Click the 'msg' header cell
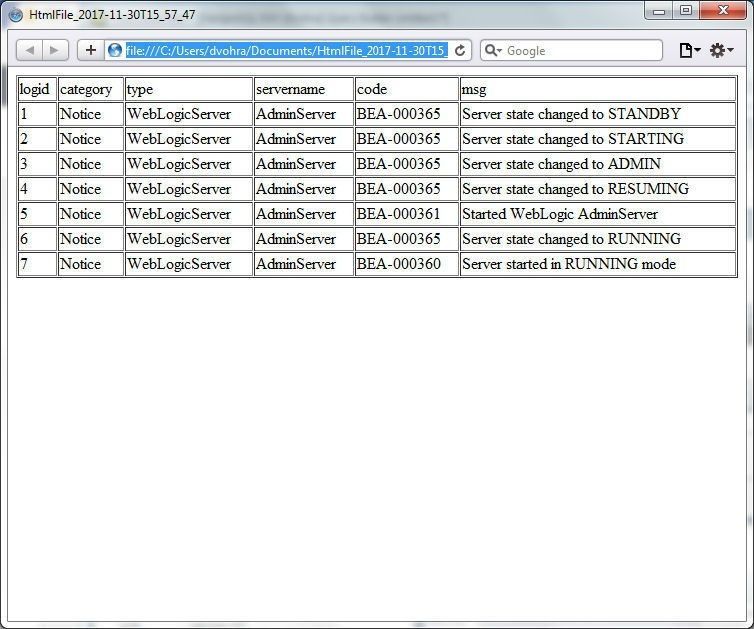This screenshot has width=754, height=629. pyautogui.click(x=598, y=89)
